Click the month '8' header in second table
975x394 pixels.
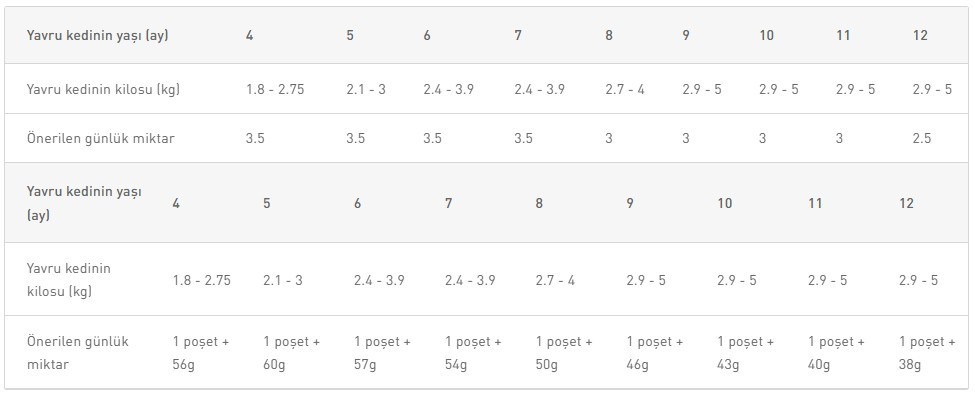pyautogui.click(x=539, y=203)
